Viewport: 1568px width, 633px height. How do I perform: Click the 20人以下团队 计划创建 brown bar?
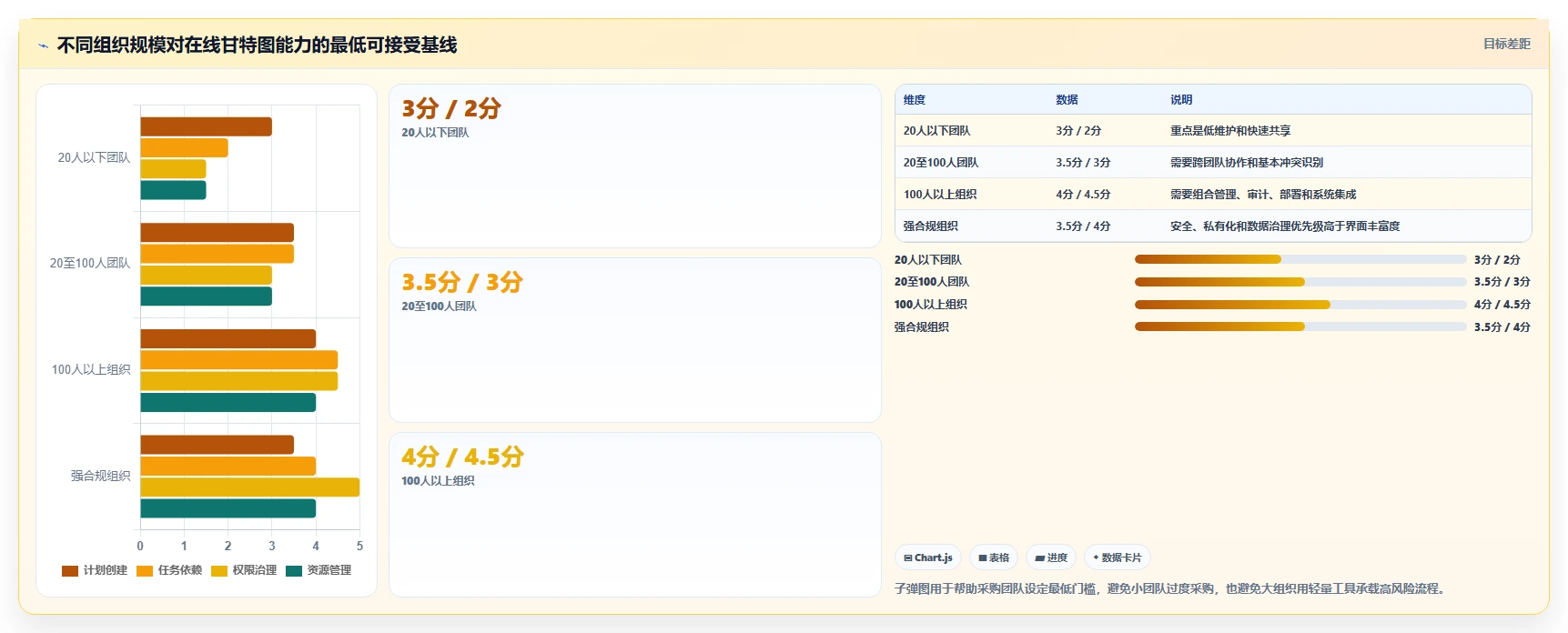206,127
